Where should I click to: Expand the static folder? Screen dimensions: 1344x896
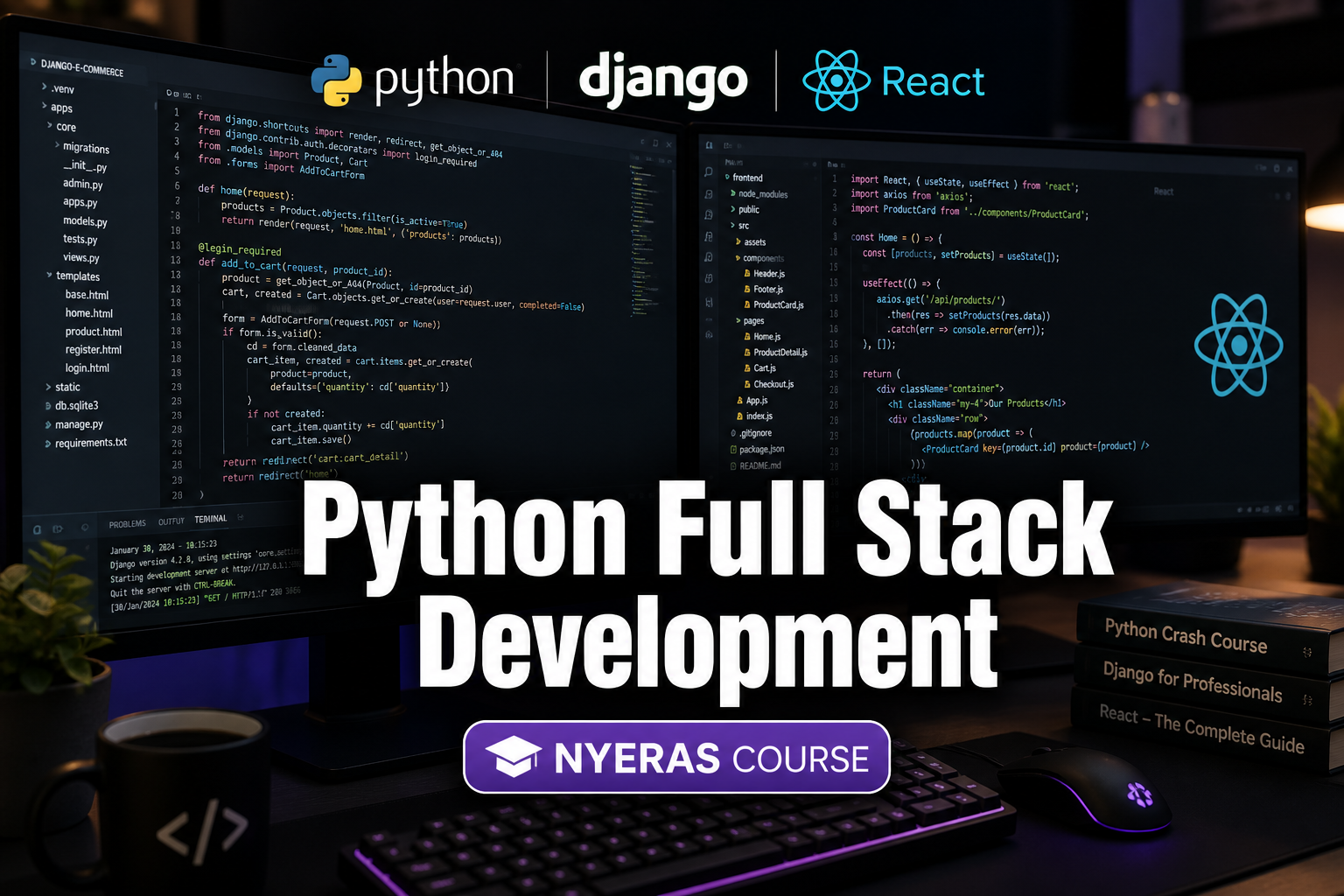[x=48, y=386]
